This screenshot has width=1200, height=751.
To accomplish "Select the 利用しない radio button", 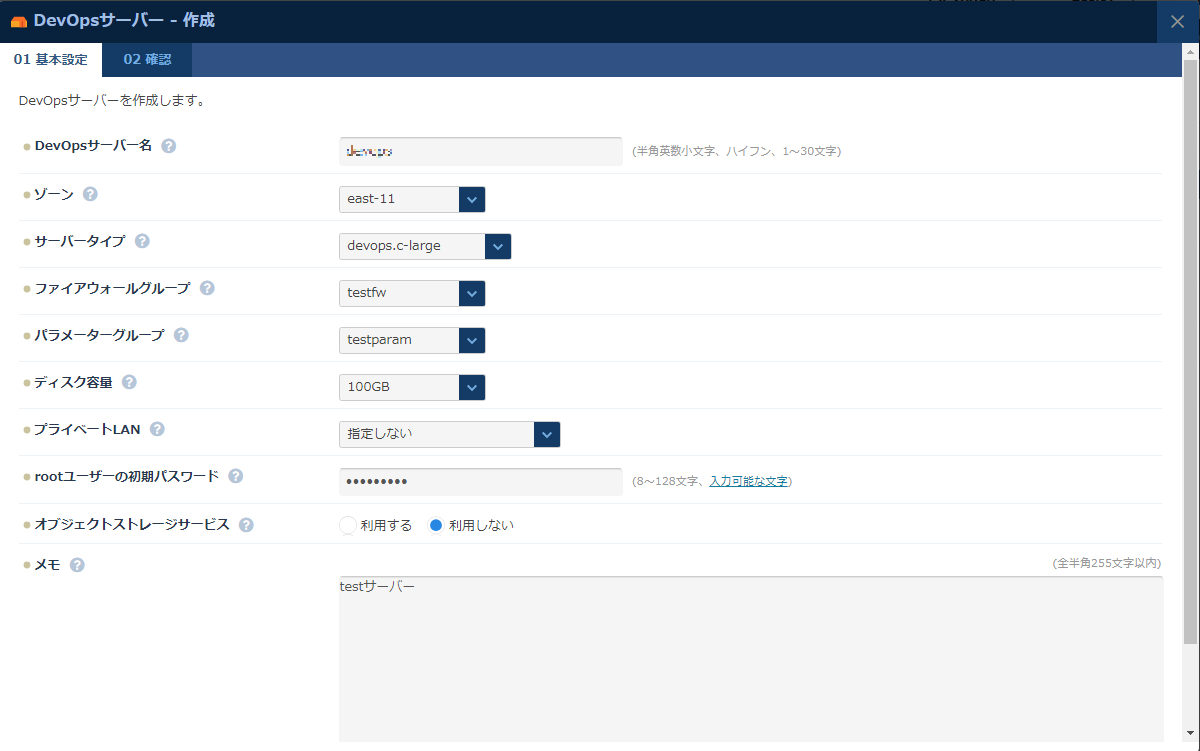I will pos(436,525).
